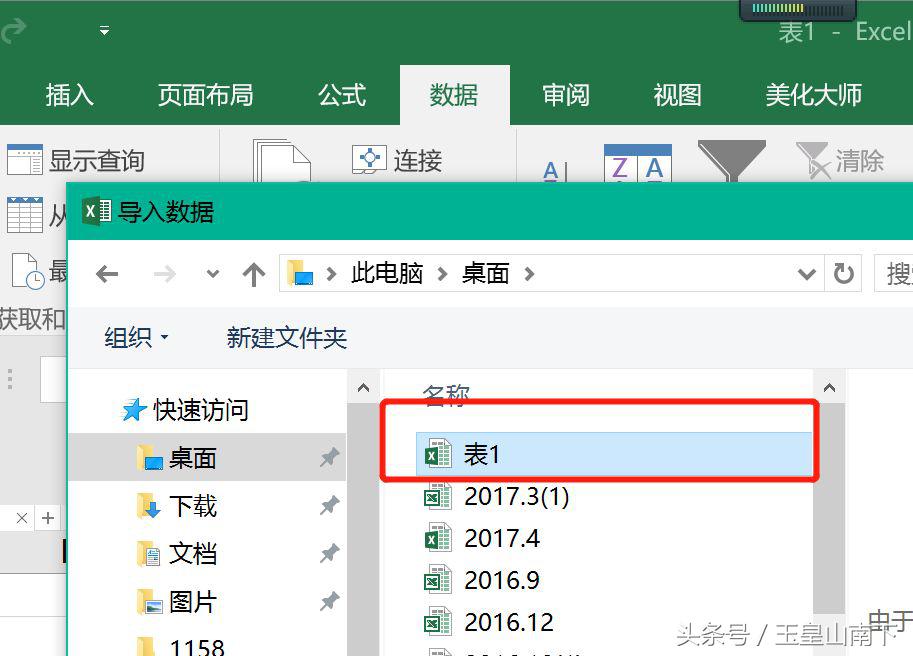Screen dimensions: 913x656
Task: Open the address bar dropdown arrow
Action: [806, 272]
